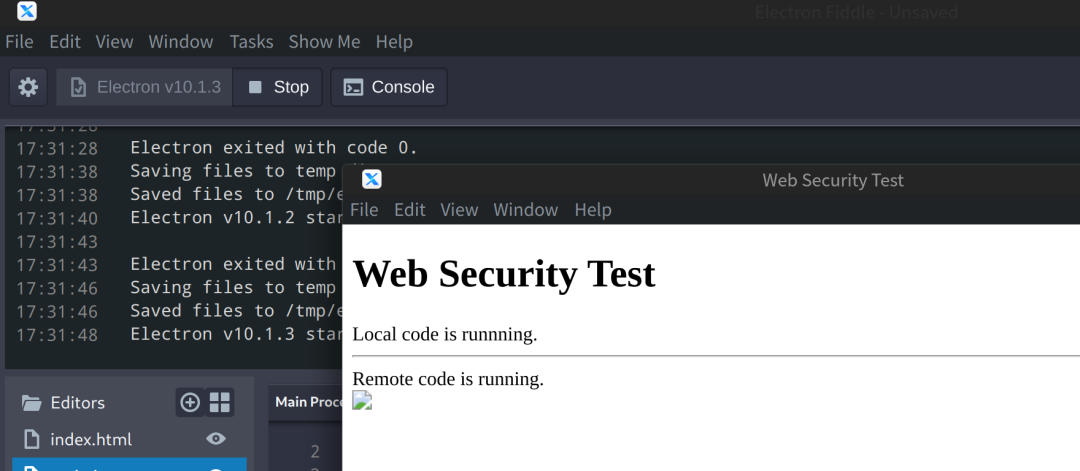Open Window menu in Web Security Test window
The height and width of the screenshot is (471, 1080).
click(x=526, y=209)
